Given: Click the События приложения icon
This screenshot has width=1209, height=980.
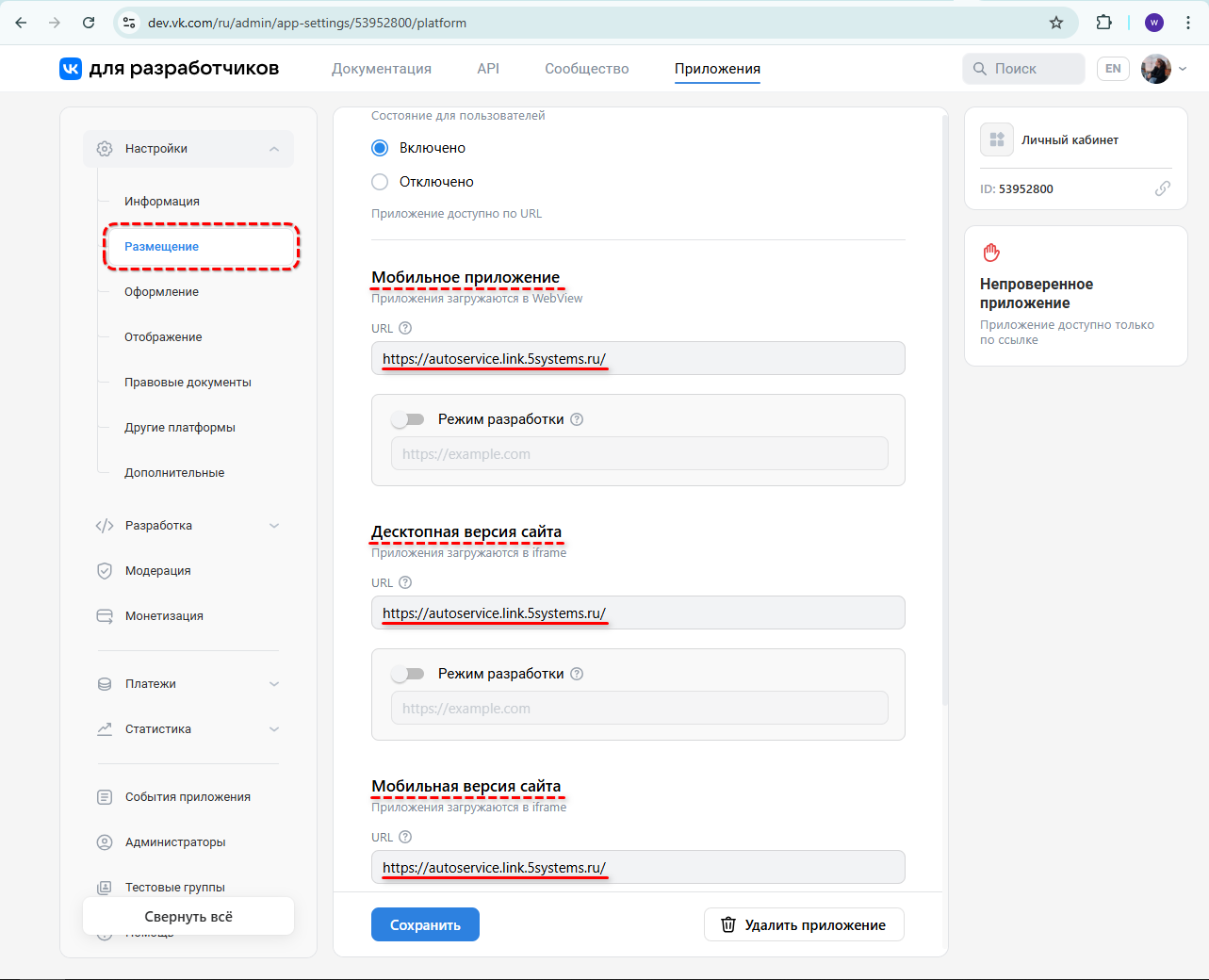Looking at the screenshot, I should coord(104,796).
